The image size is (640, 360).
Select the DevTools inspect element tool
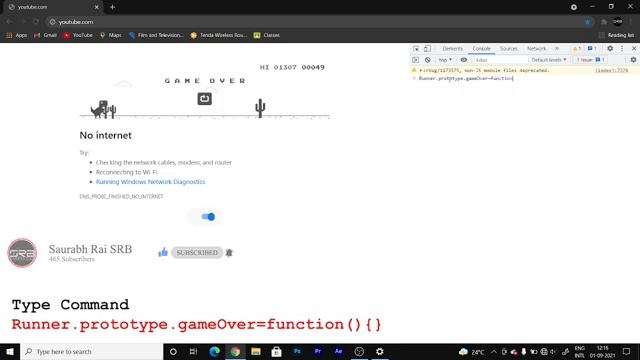pos(416,49)
